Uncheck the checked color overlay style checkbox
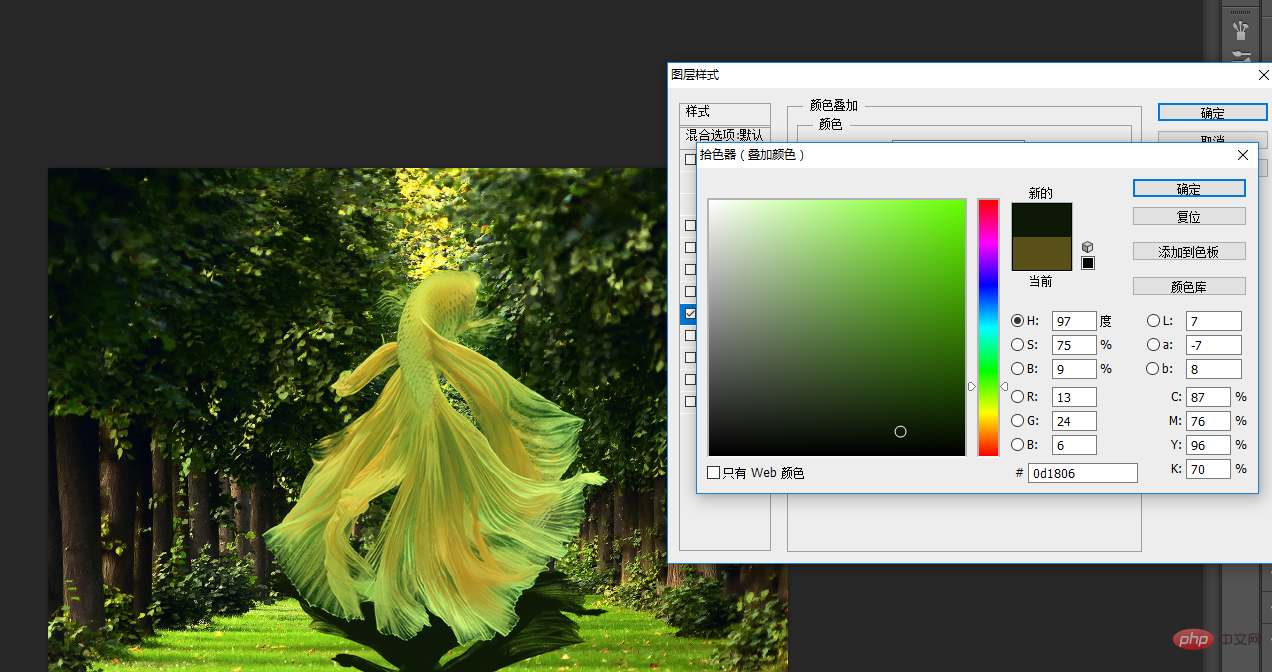The image size is (1272, 672). coord(690,314)
